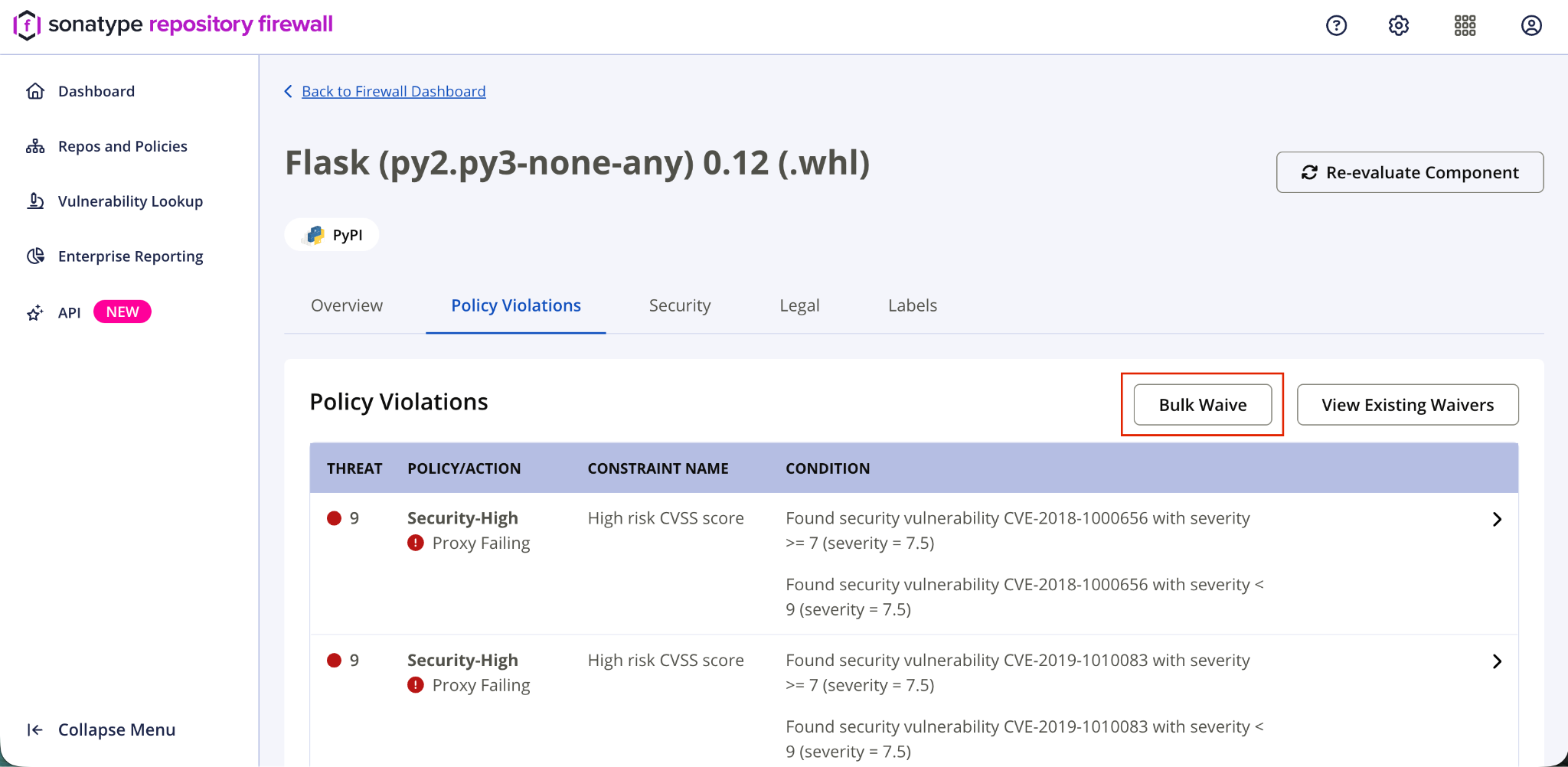The height and width of the screenshot is (767, 1568).
Task: Expand the CVE-2019-1010083 violation row chevron
Action: click(x=1497, y=661)
